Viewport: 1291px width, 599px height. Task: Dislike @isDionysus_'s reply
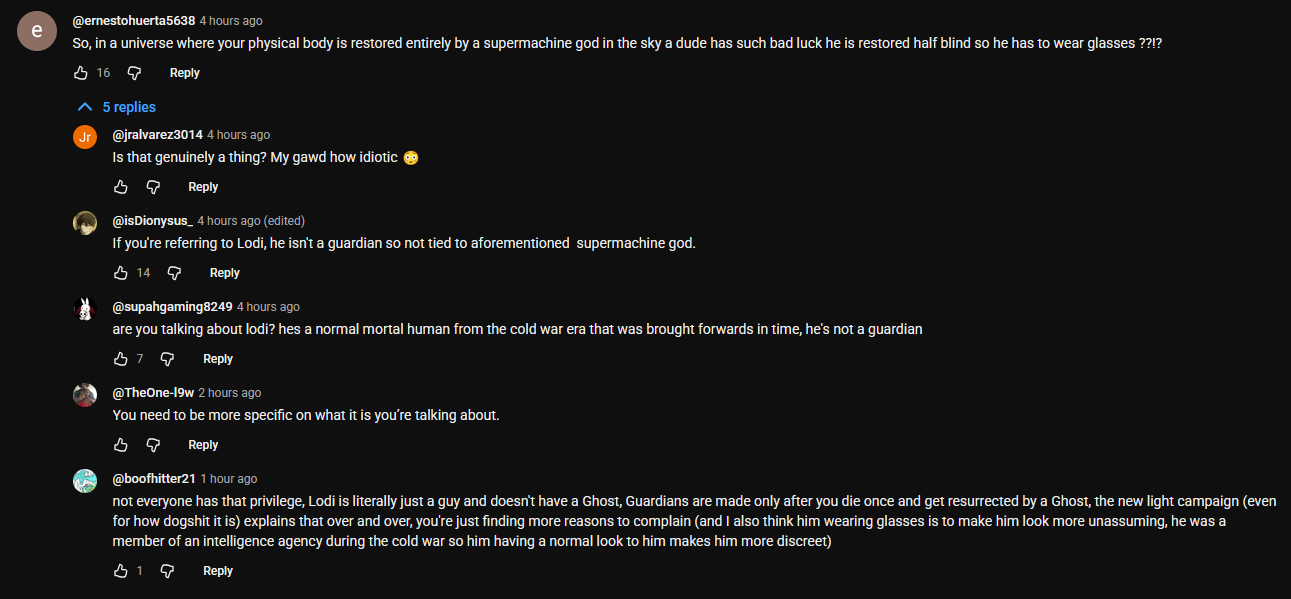174,273
